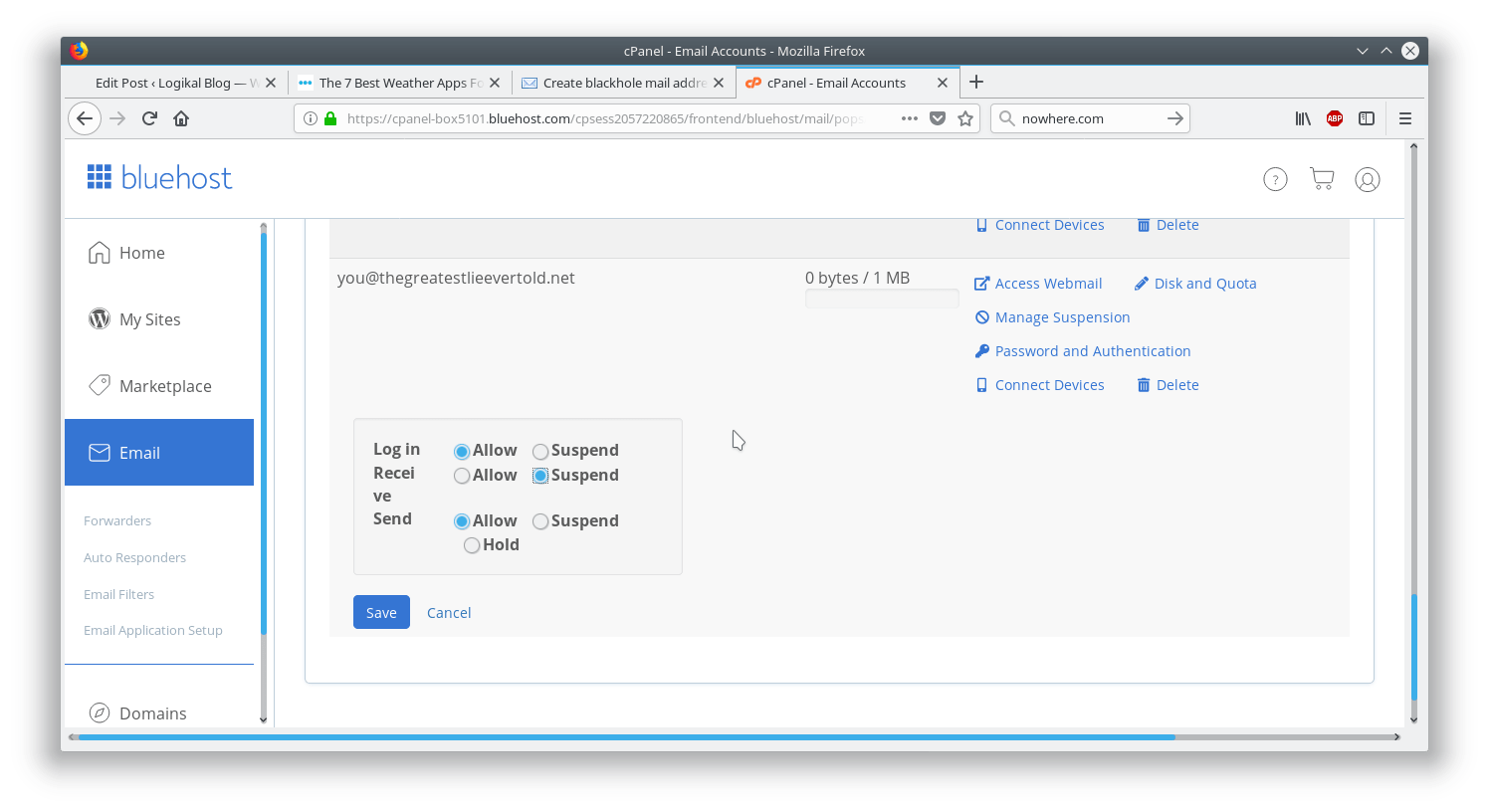
Task: Click the Marketplace tag icon
Action: [x=100, y=385]
